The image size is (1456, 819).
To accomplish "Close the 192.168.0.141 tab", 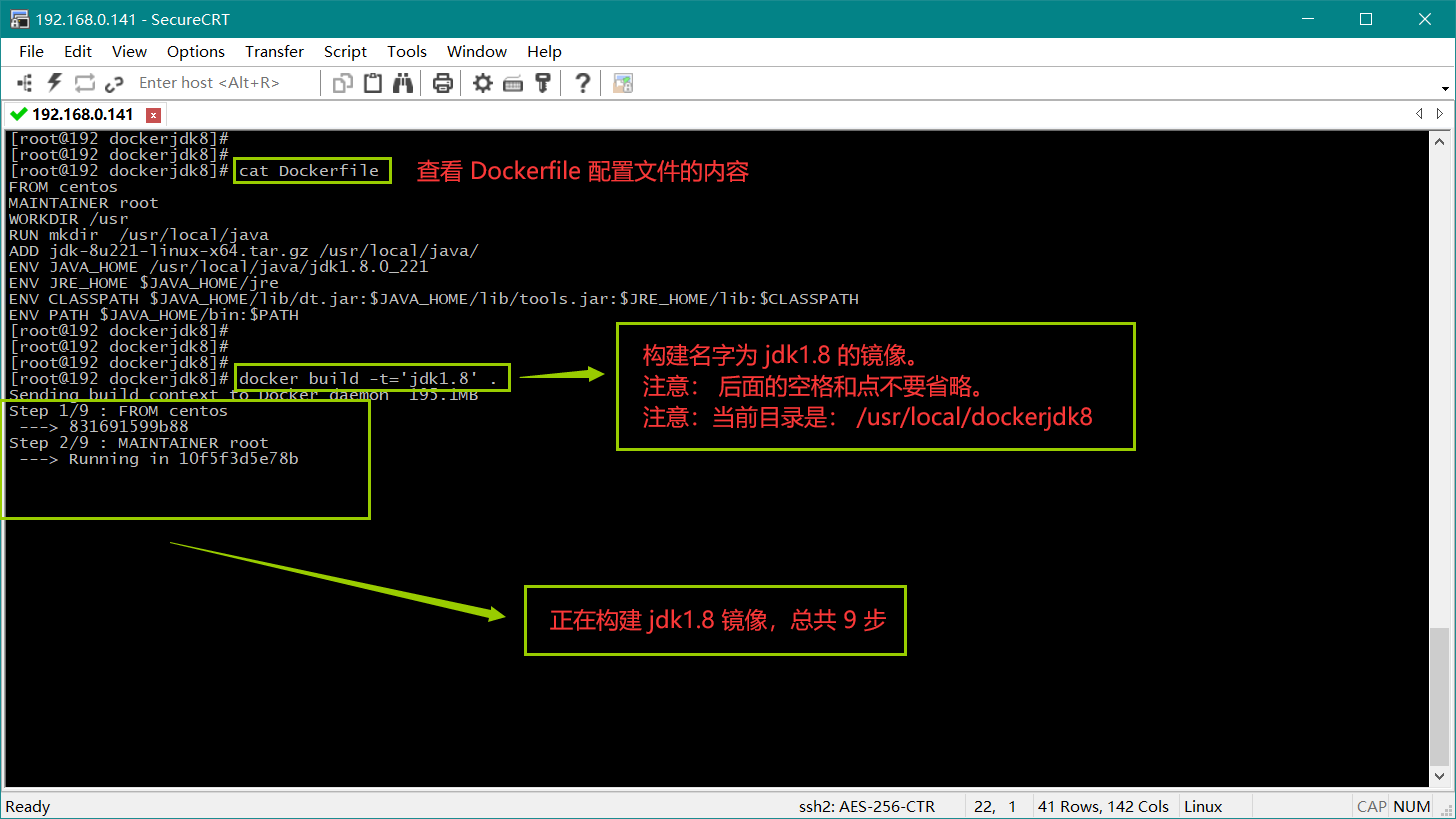I will point(153,115).
